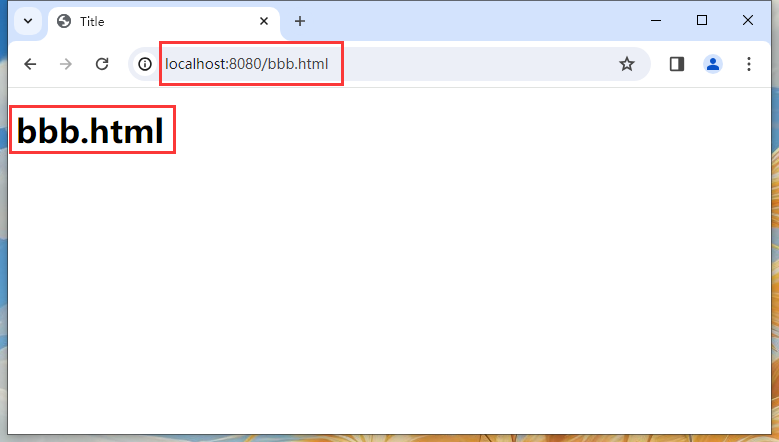
Task: Minimize the browser window
Action: tap(656, 20)
